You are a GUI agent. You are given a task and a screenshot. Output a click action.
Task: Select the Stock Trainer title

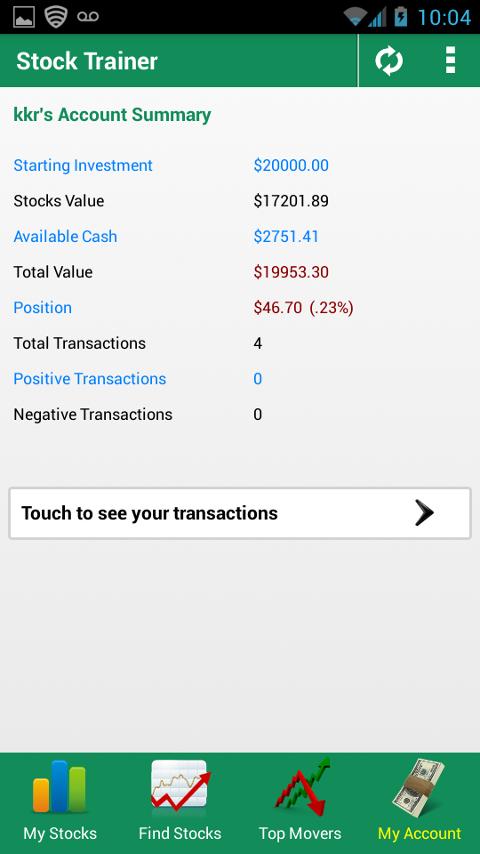(x=87, y=61)
